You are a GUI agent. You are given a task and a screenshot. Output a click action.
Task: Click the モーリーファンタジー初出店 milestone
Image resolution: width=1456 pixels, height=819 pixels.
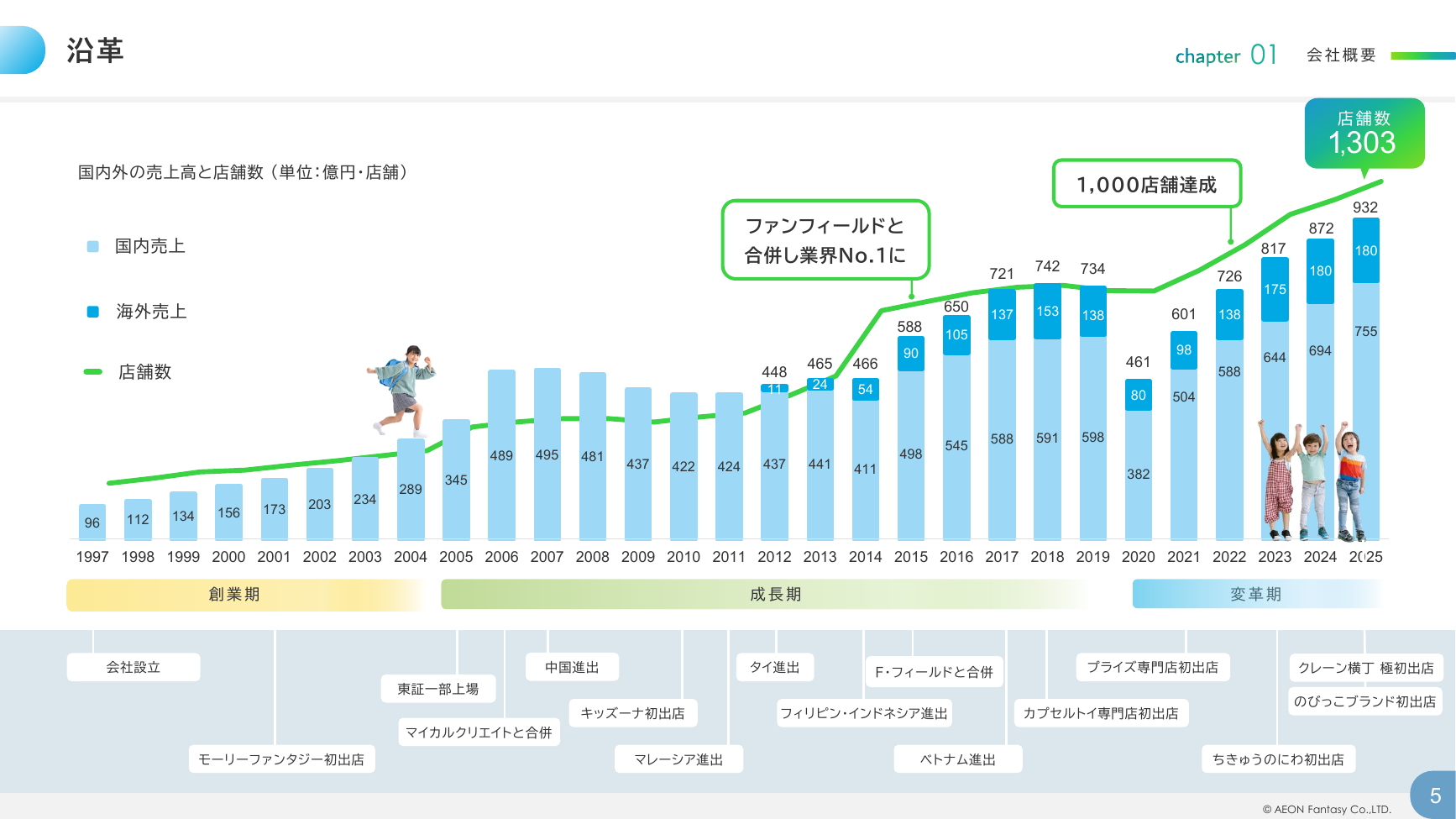[x=281, y=759]
